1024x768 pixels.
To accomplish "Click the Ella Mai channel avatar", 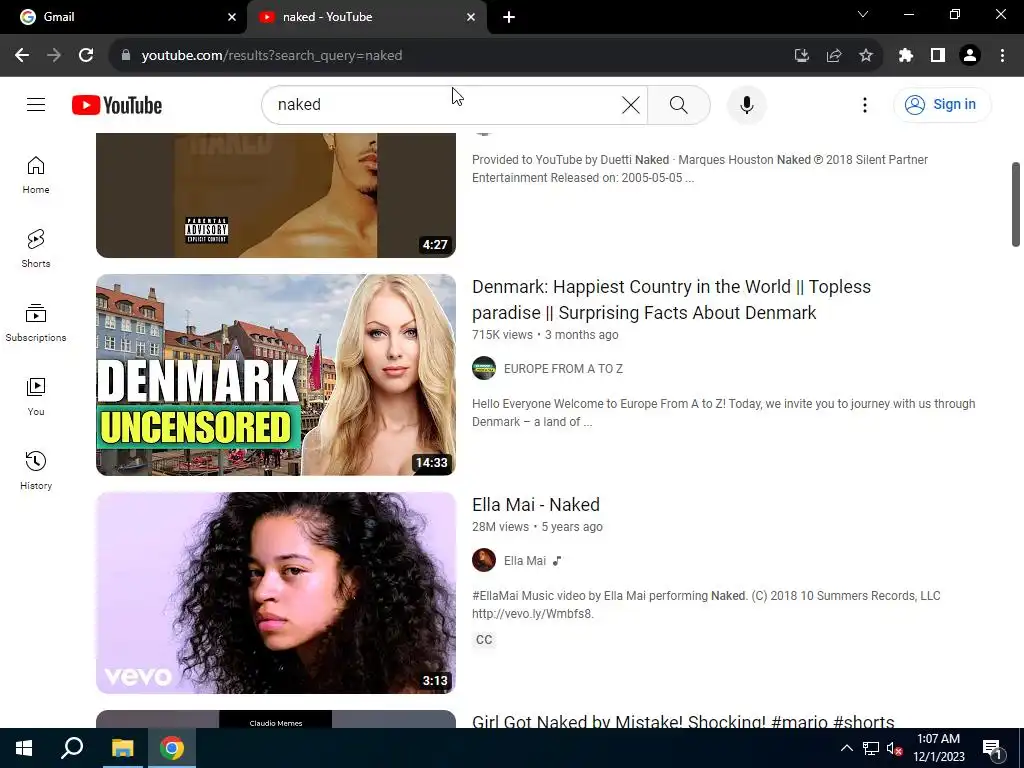I will pyautogui.click(x=484, y=560).
